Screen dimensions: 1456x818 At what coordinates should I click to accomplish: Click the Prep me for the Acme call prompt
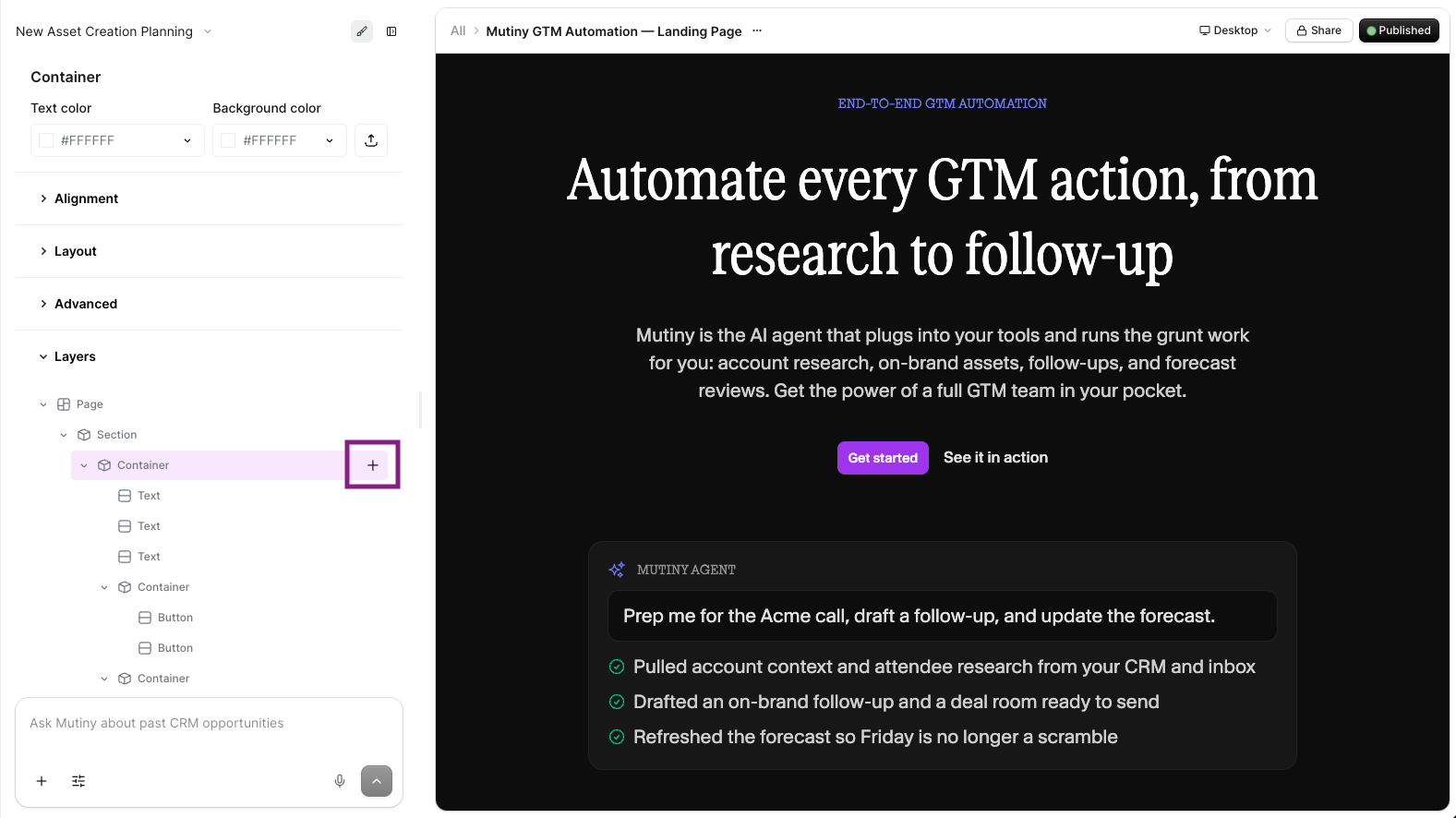943,616
